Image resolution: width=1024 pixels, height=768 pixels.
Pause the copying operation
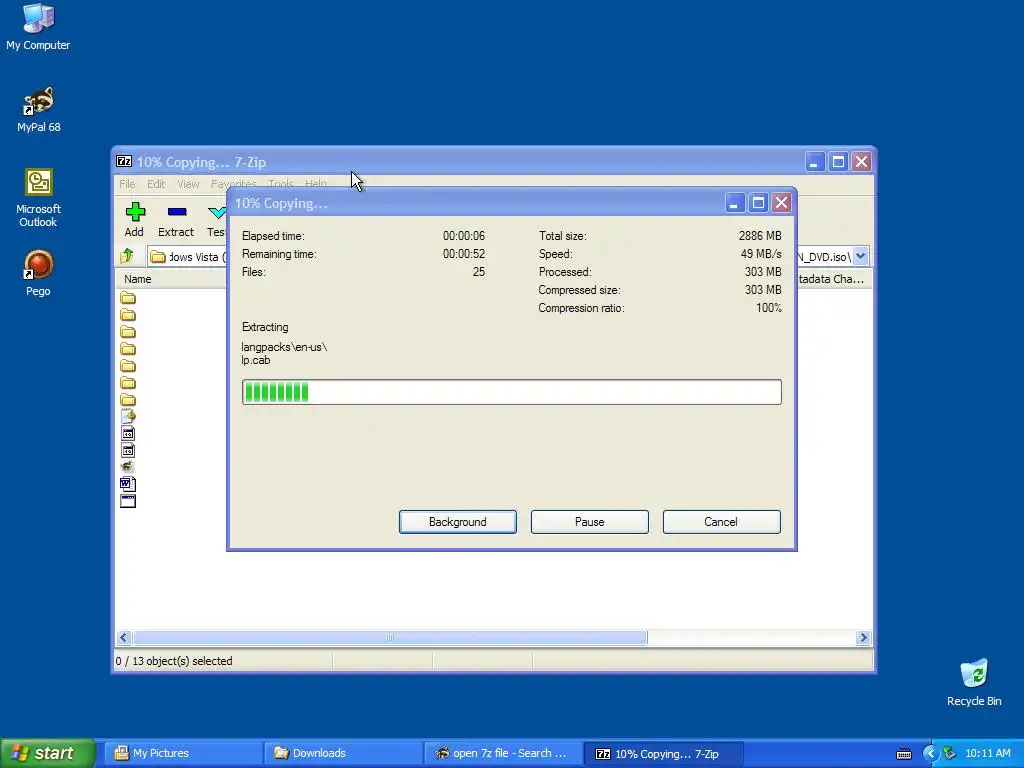point(590,522)
